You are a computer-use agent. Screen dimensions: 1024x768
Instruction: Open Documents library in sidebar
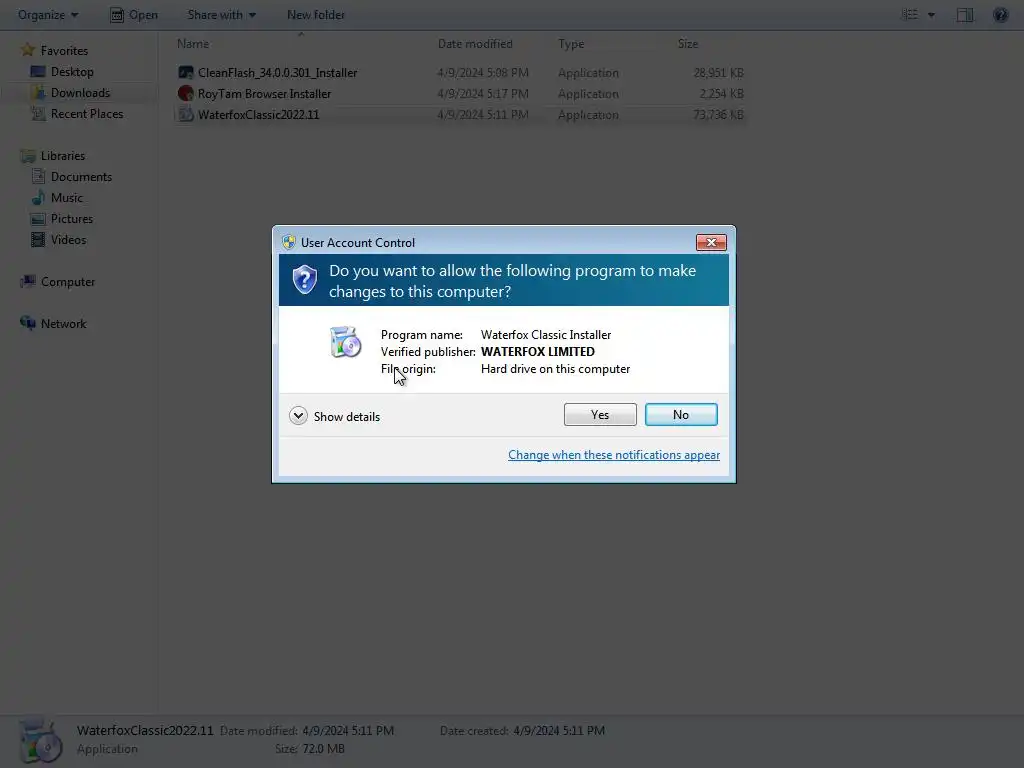point(81,176)
